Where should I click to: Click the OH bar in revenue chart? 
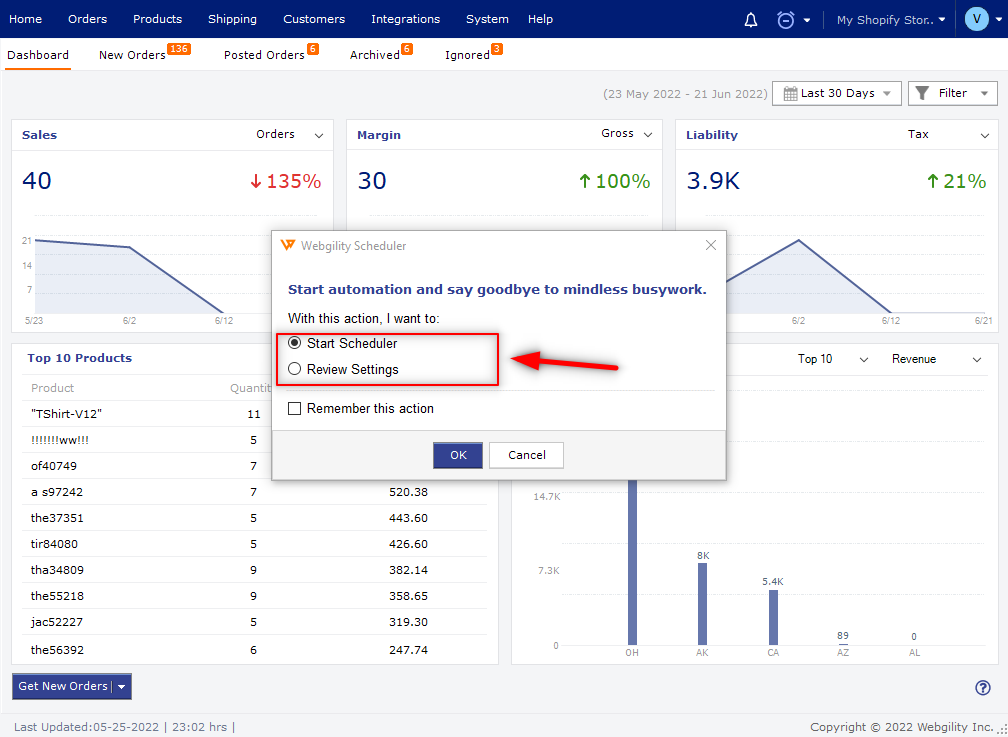pyautogui.click(x=633, y=561)
